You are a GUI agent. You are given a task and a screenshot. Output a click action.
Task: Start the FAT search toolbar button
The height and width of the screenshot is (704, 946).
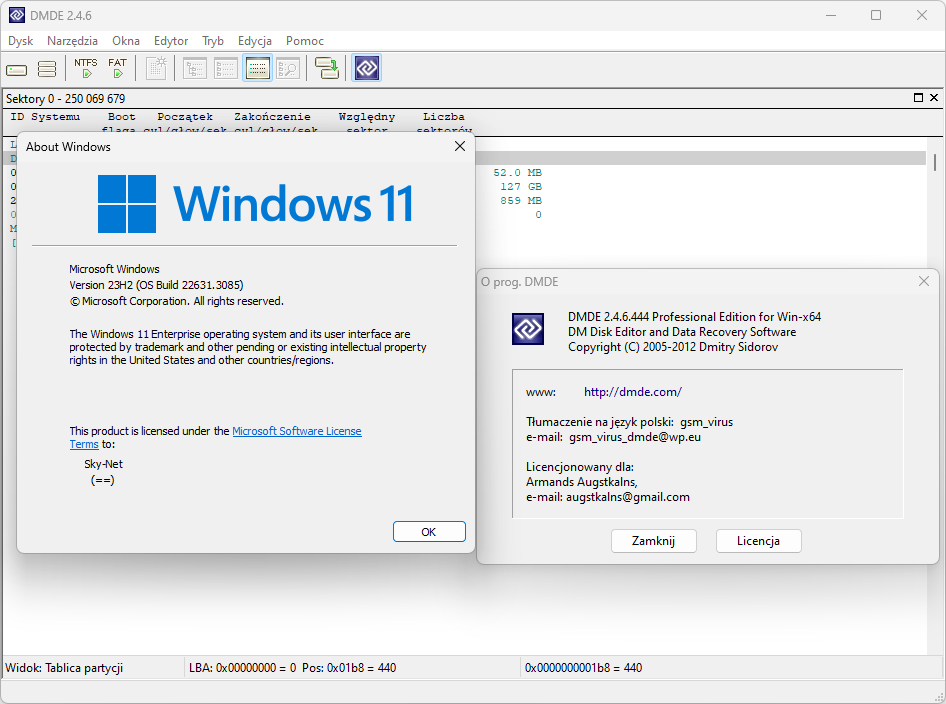coord(118,68)
